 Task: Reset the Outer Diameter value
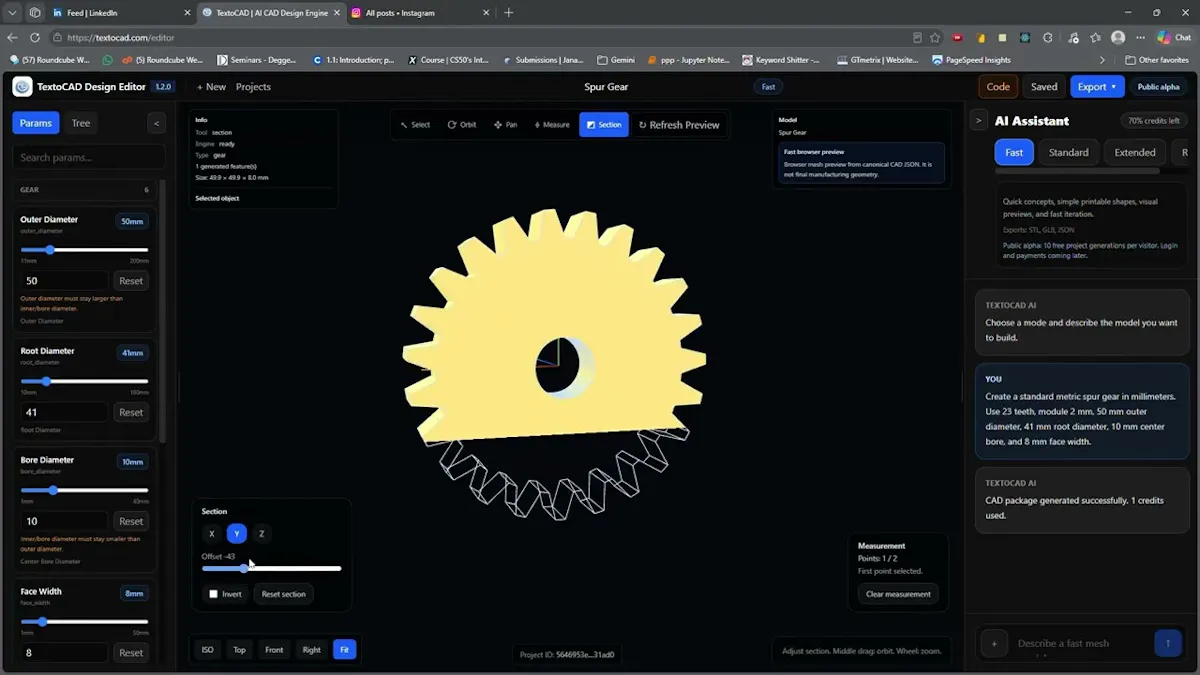point(131,281)
